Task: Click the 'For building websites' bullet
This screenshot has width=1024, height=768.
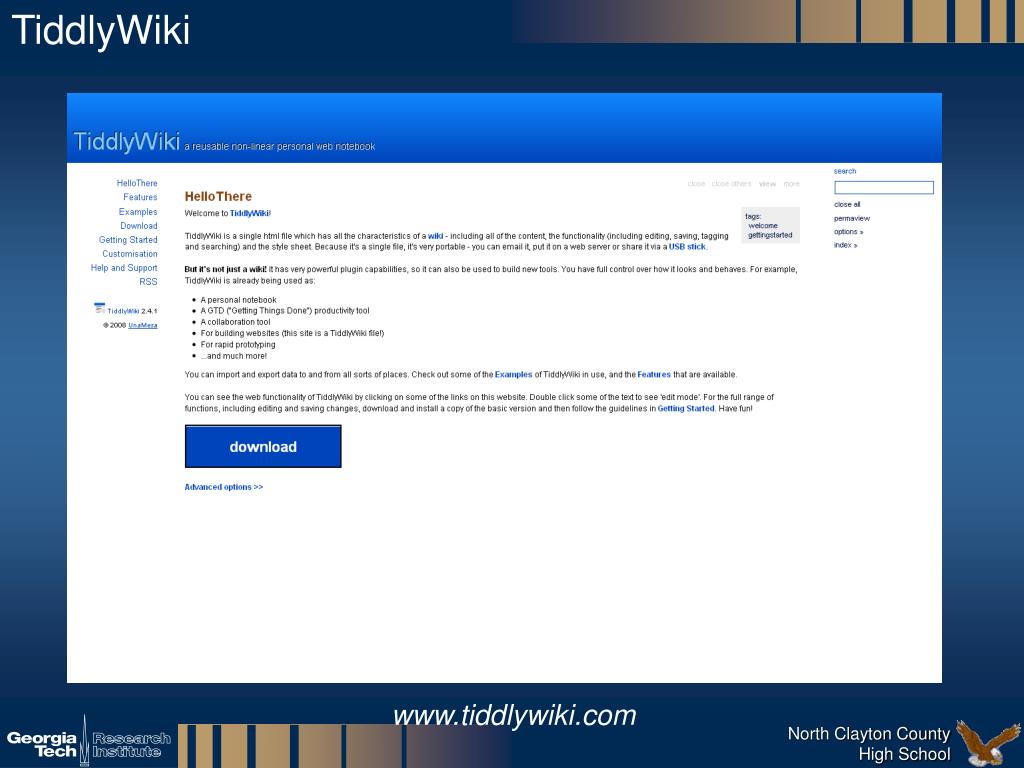Action: tap(292, 333)
